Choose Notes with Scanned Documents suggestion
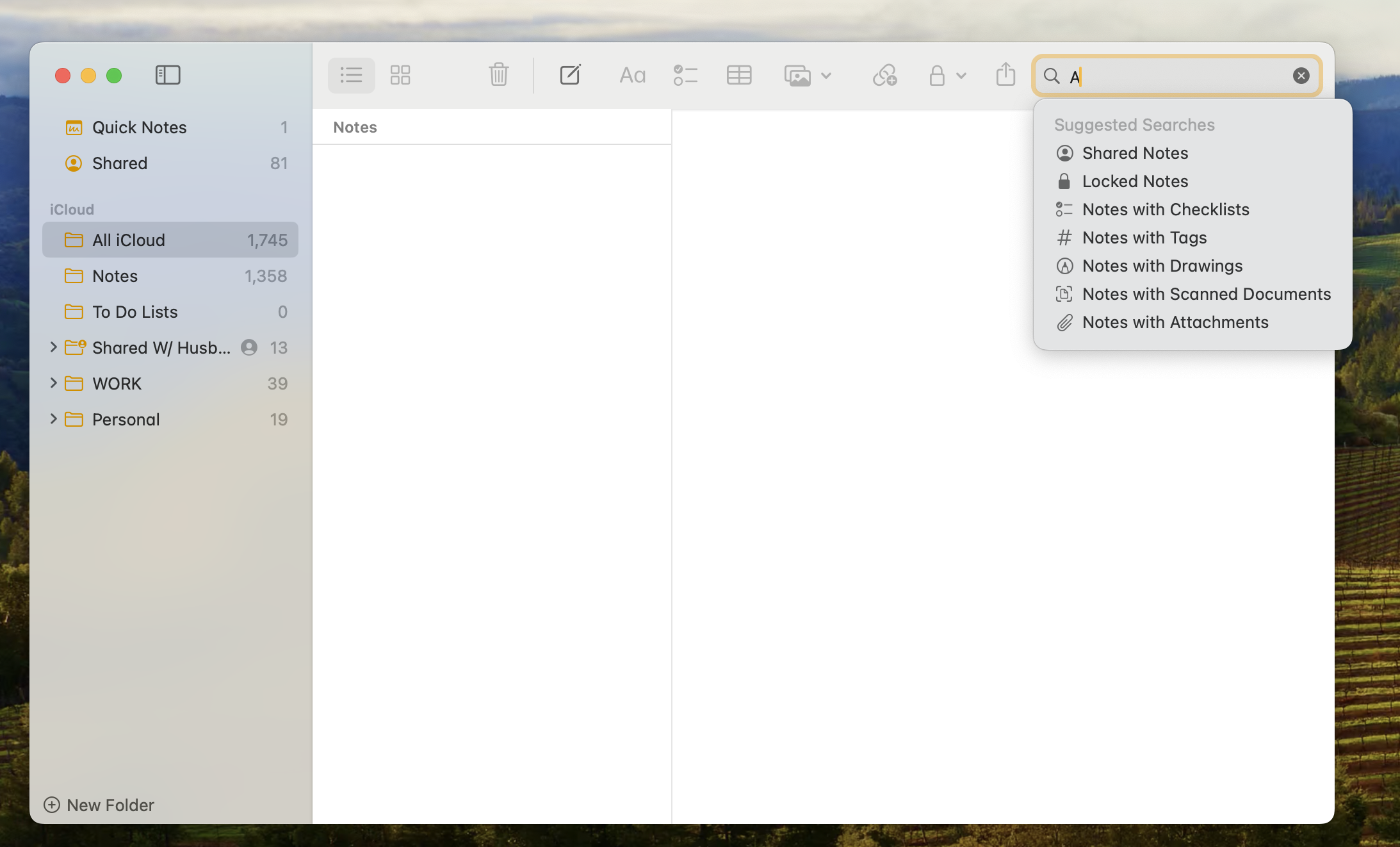1400x847 pixels. pyautogui.click(x=1206, y=294)
